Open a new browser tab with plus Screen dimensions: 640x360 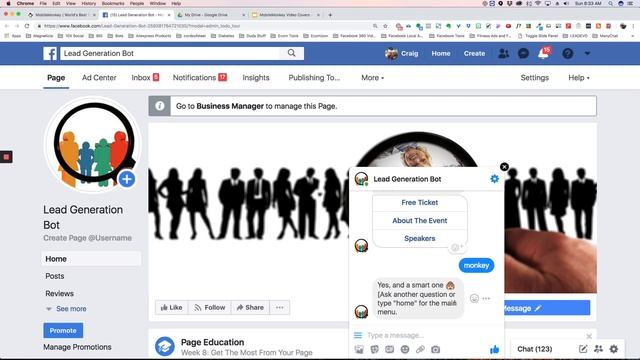click(x=330, y=15)
